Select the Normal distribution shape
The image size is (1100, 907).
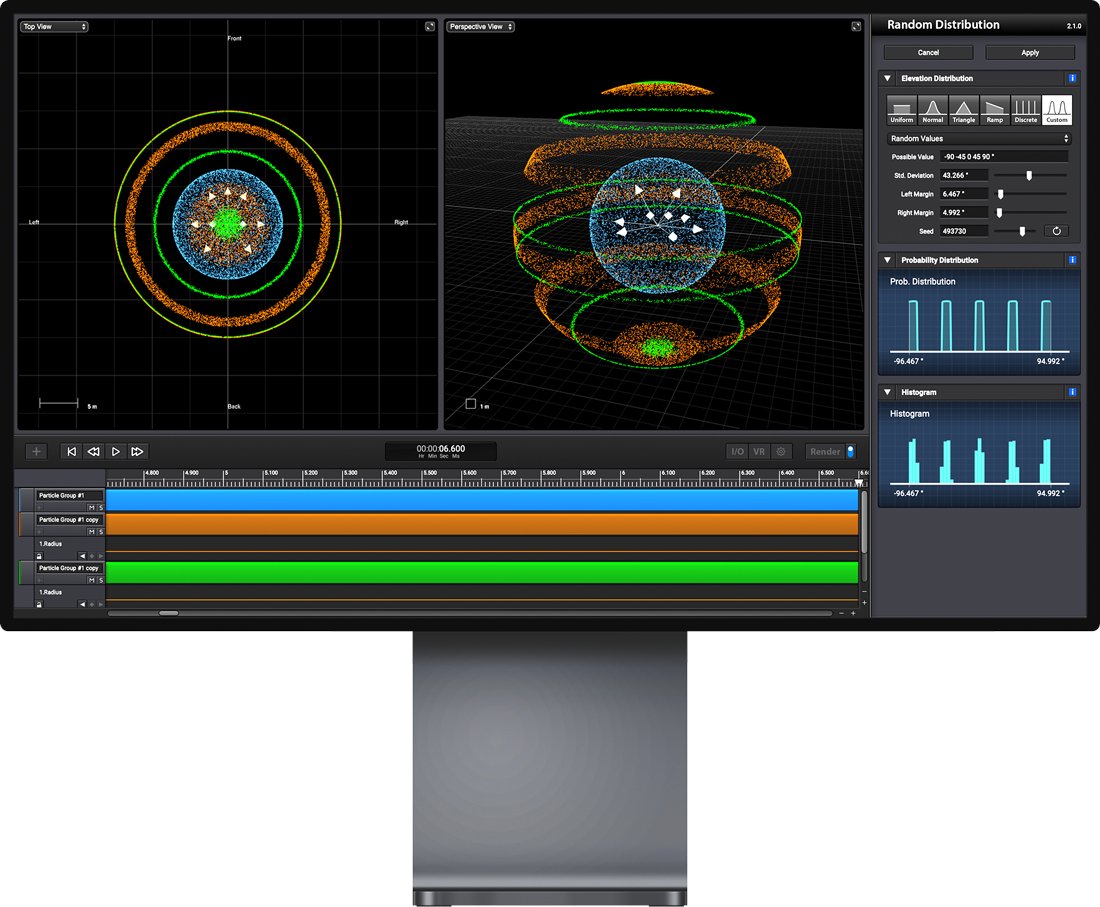(932, 110)
